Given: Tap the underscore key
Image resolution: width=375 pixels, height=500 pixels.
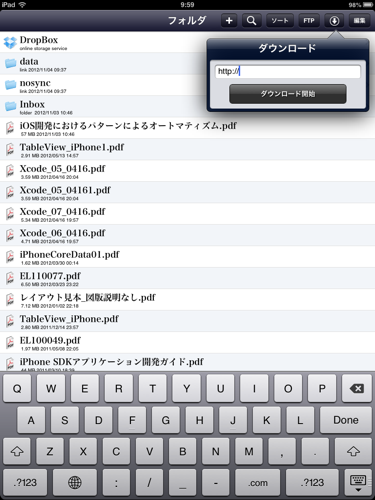Looking at the screenshot, I should click(x=183, y=482).
